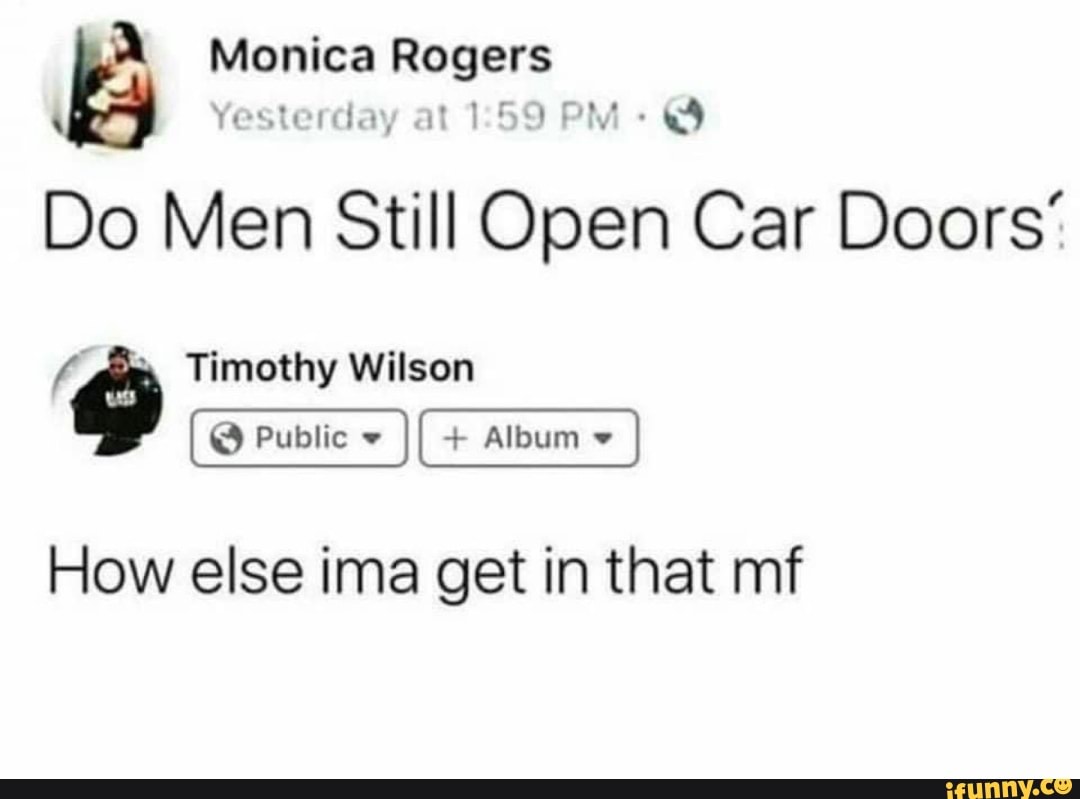Click the plus icon before Album

click(x=455, y=438)
